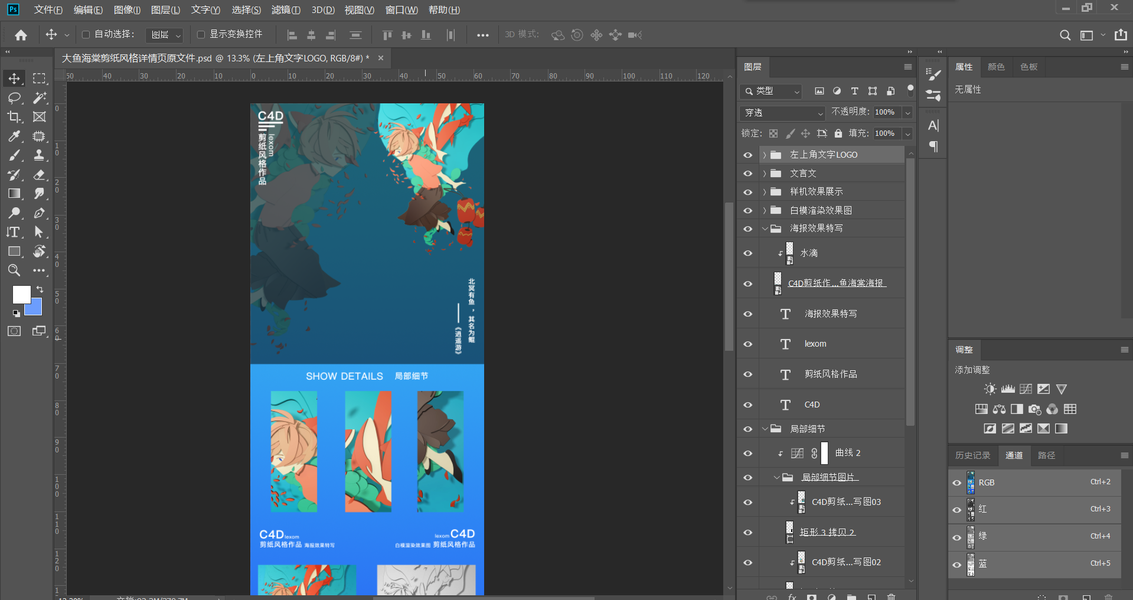Expand the 白模渲染效果图 layer group
The image size is (1133, 600).
coord(764,210)
